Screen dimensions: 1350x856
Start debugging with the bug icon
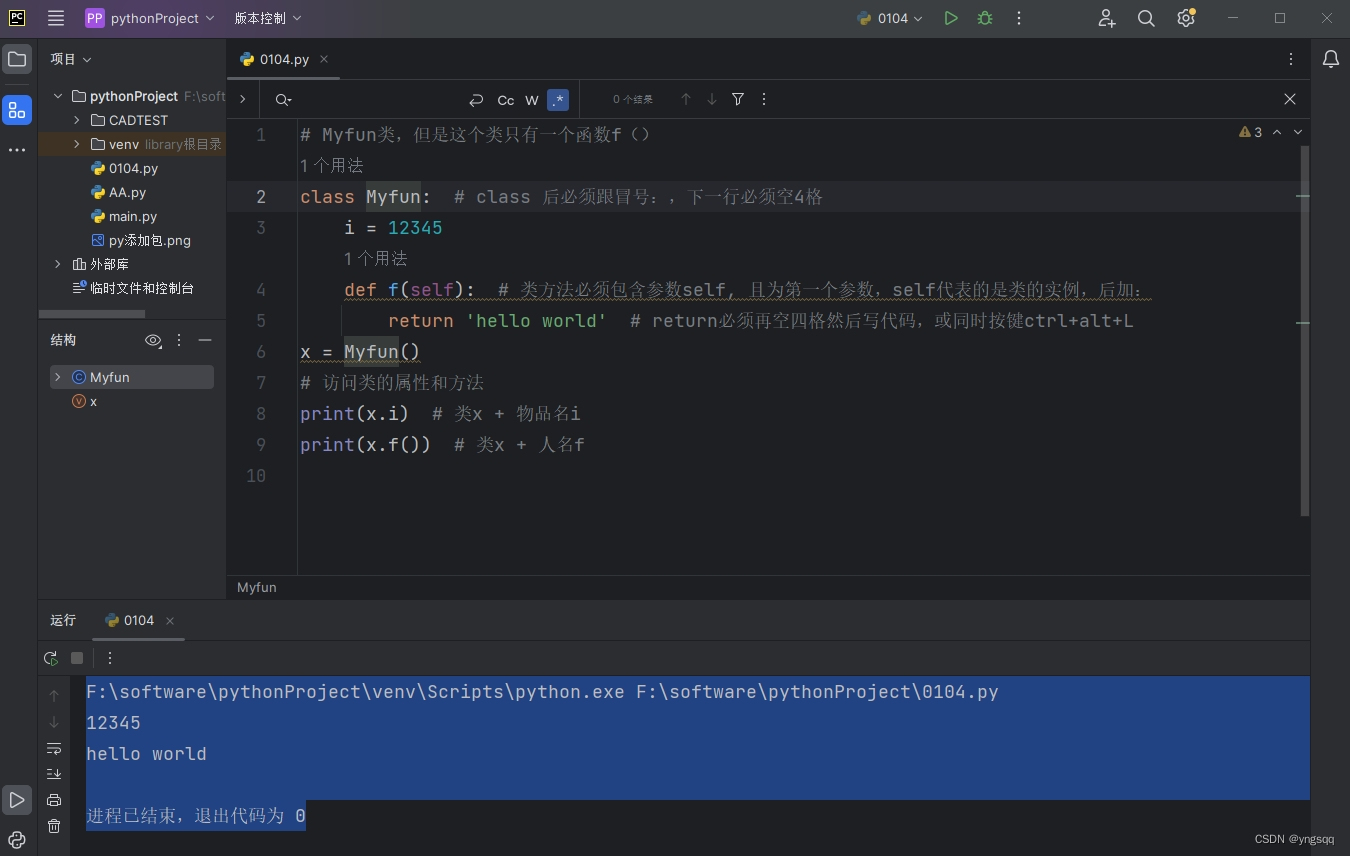(985, 18)
